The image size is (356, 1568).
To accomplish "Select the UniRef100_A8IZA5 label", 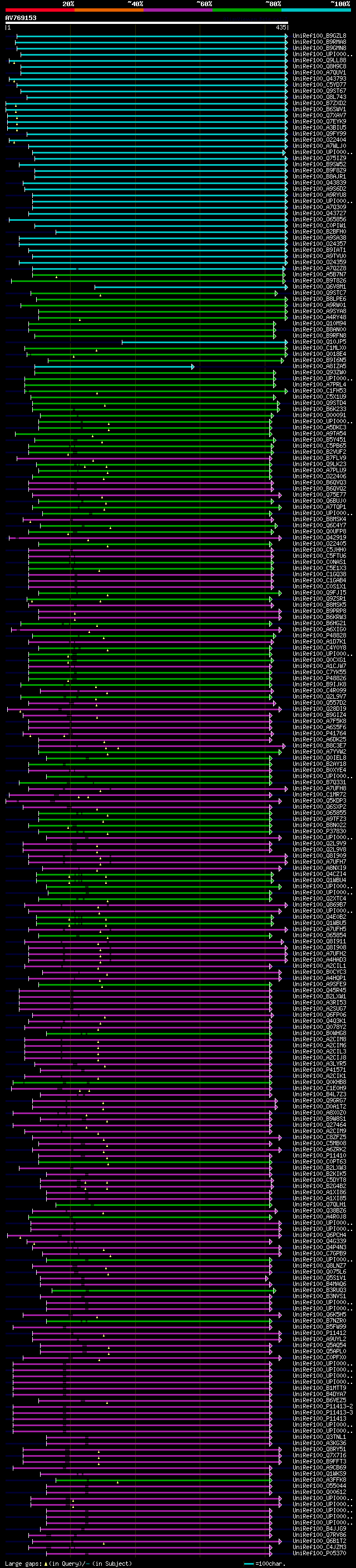I will (319, 367).
